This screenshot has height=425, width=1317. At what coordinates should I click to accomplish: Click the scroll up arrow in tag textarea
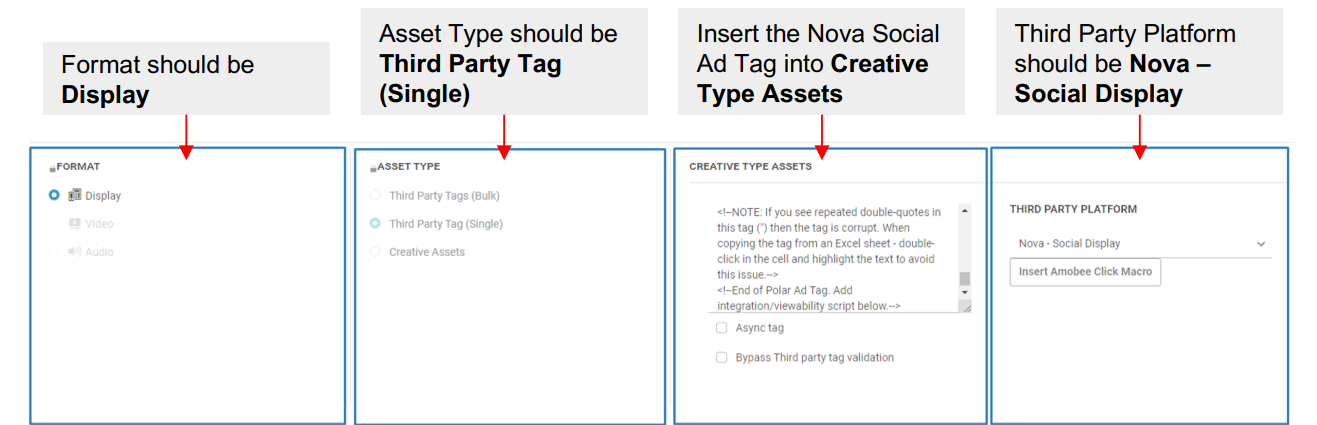[x=964, y=211]
